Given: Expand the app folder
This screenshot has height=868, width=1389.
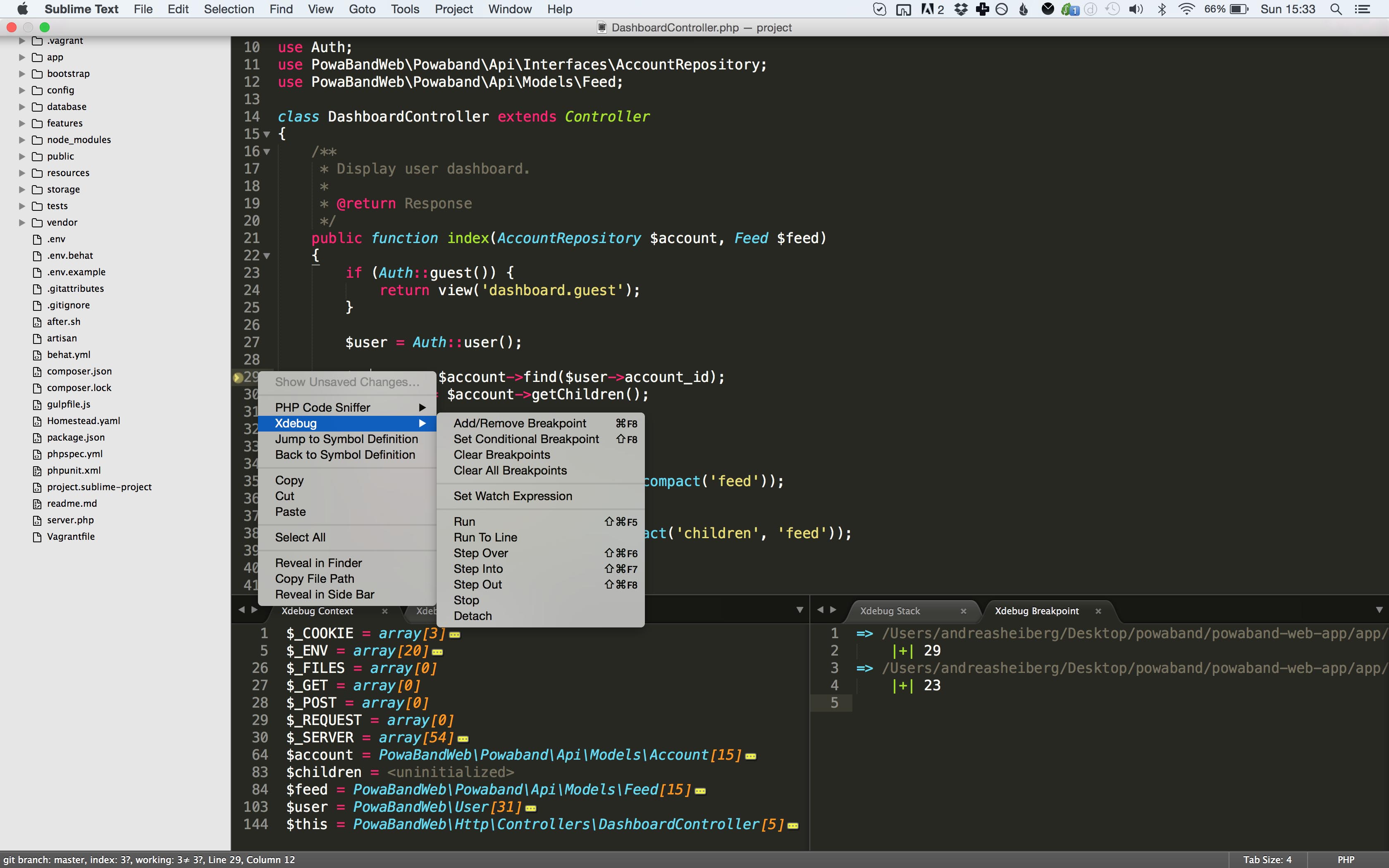Looking at the screenshot, I should 22,57.
